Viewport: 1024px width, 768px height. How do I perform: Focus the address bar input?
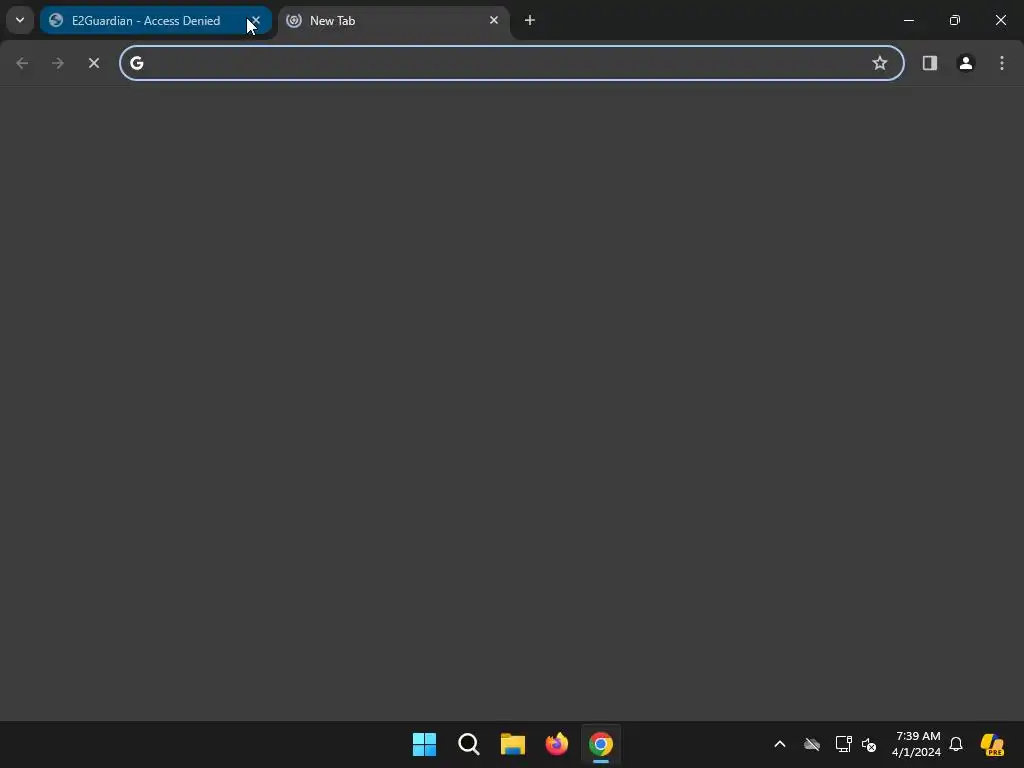coord(511,63)
